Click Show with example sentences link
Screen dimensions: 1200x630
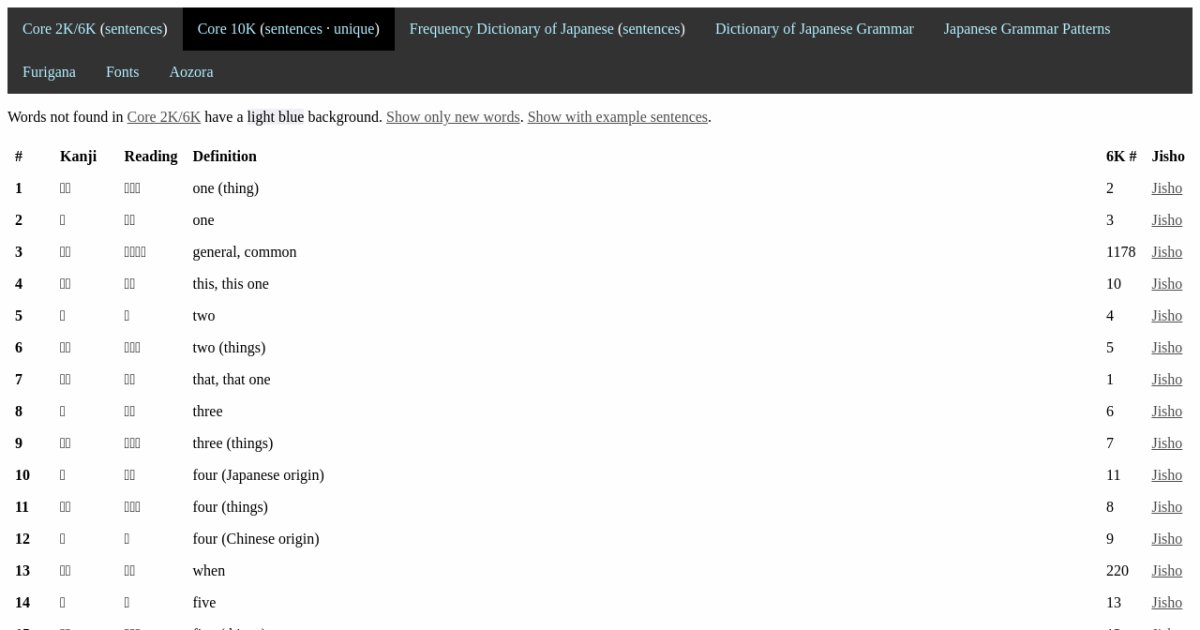click(617, 117)
